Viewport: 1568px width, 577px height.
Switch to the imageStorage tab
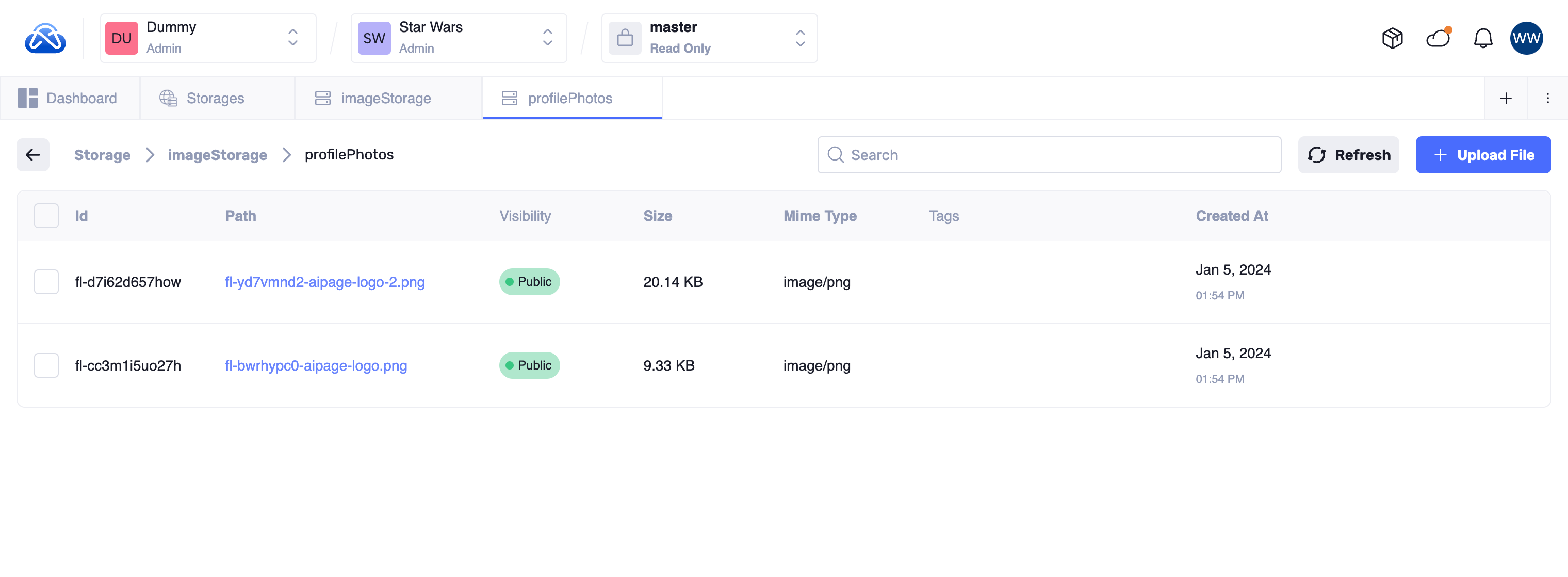coord(385,98)
